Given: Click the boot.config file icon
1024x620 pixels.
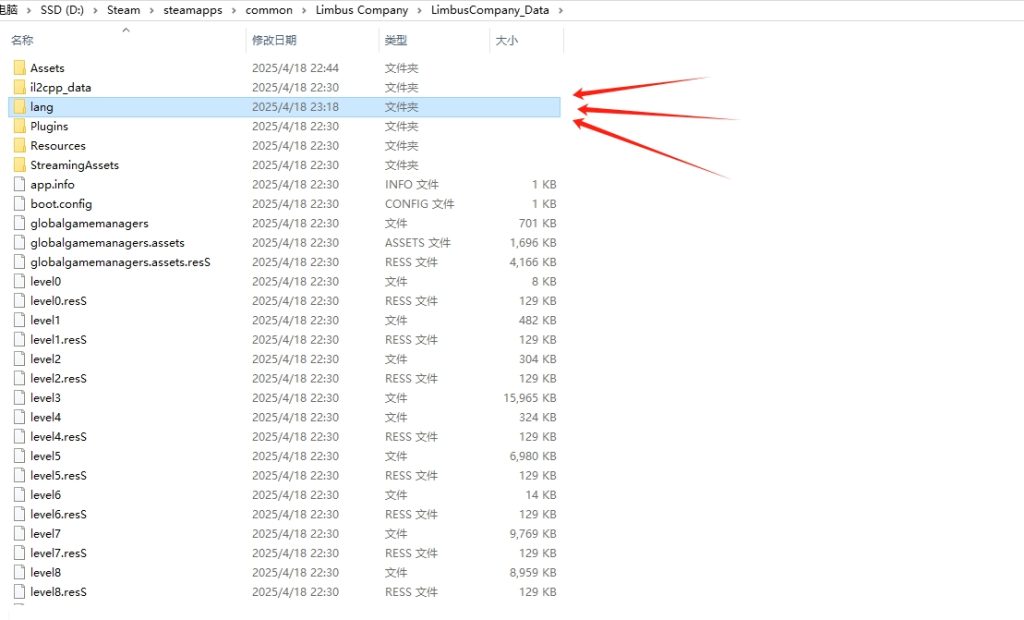Looking at the screenshot, I should pyautogui.click(x=20, y=204).
